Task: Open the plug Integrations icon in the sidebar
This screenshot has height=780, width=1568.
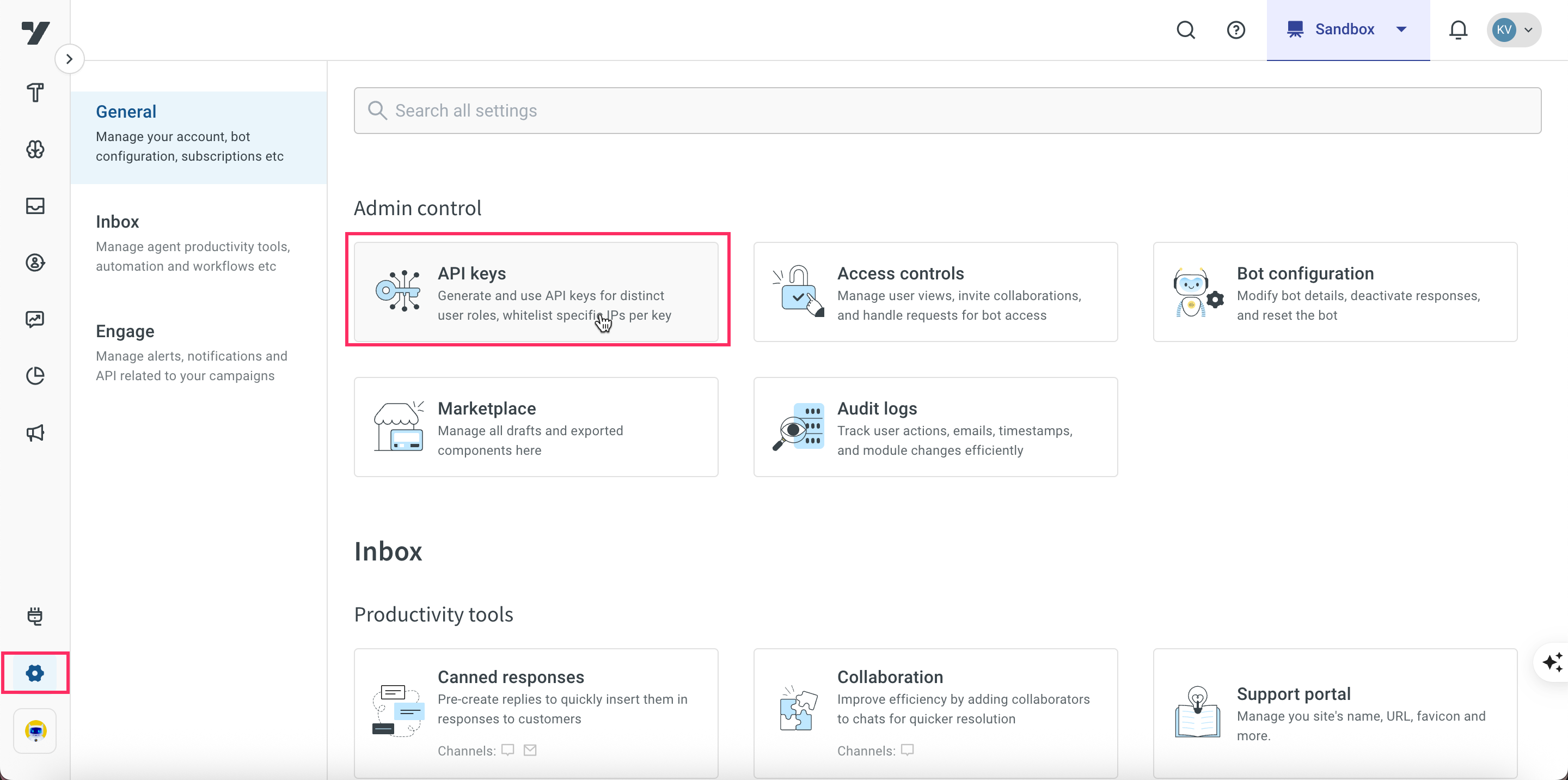Action: [x=35, y=616]
